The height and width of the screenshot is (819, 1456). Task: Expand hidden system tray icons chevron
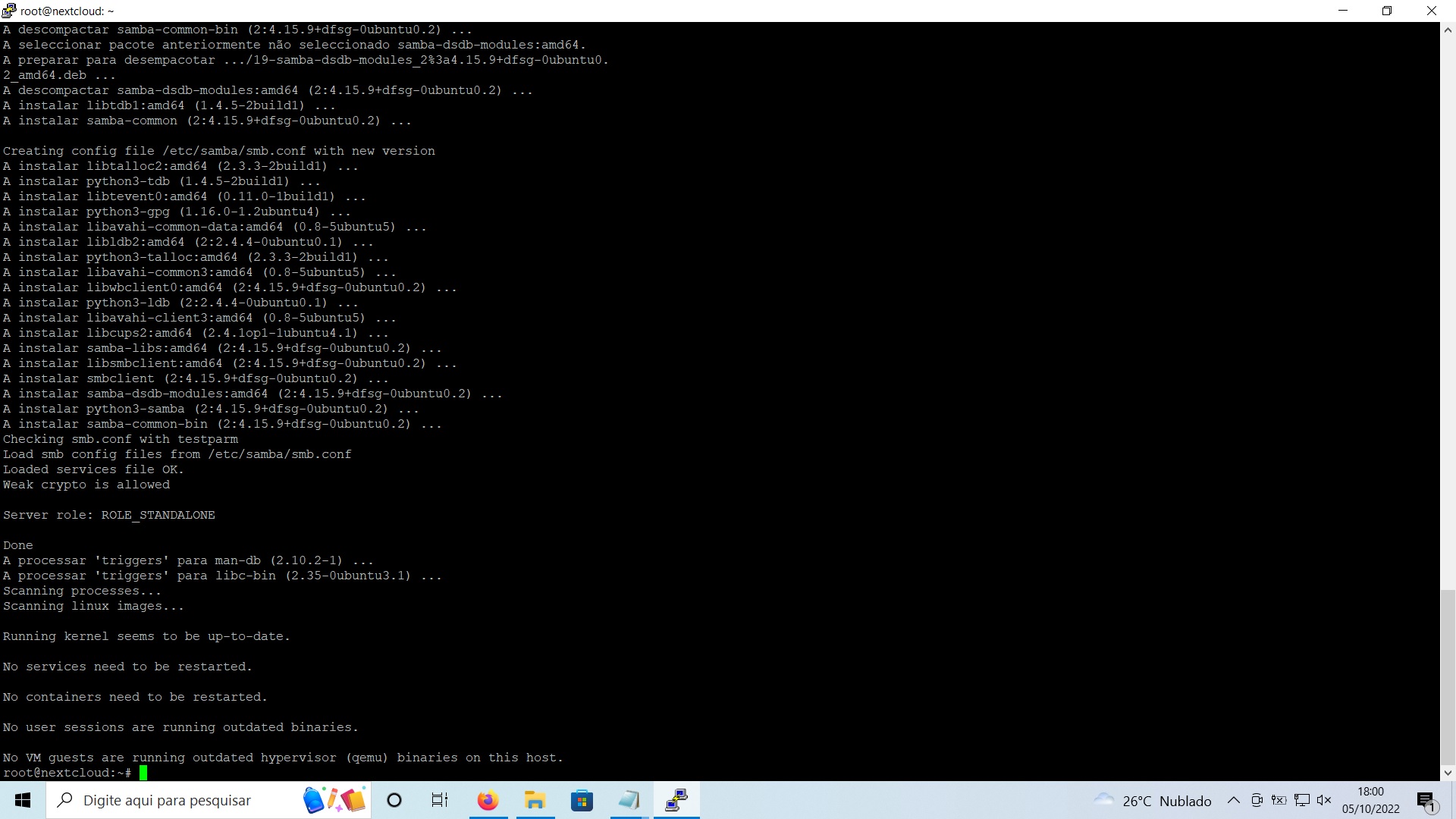coord(1234,800)
